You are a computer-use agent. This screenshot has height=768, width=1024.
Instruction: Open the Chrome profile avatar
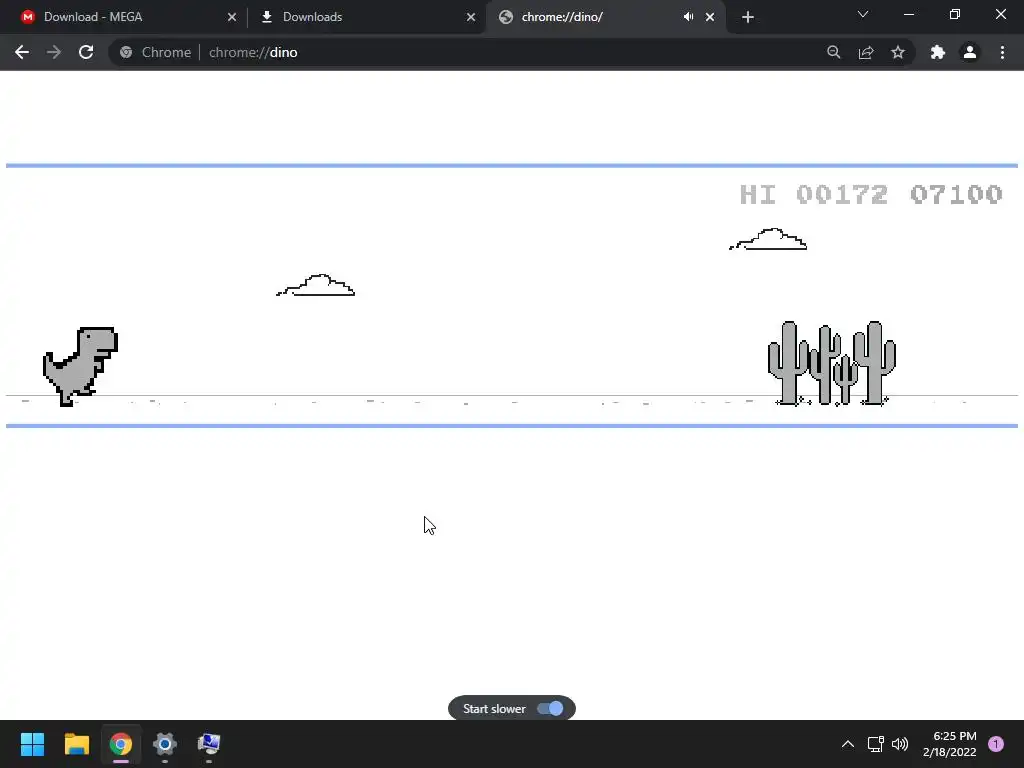[970, 52]
